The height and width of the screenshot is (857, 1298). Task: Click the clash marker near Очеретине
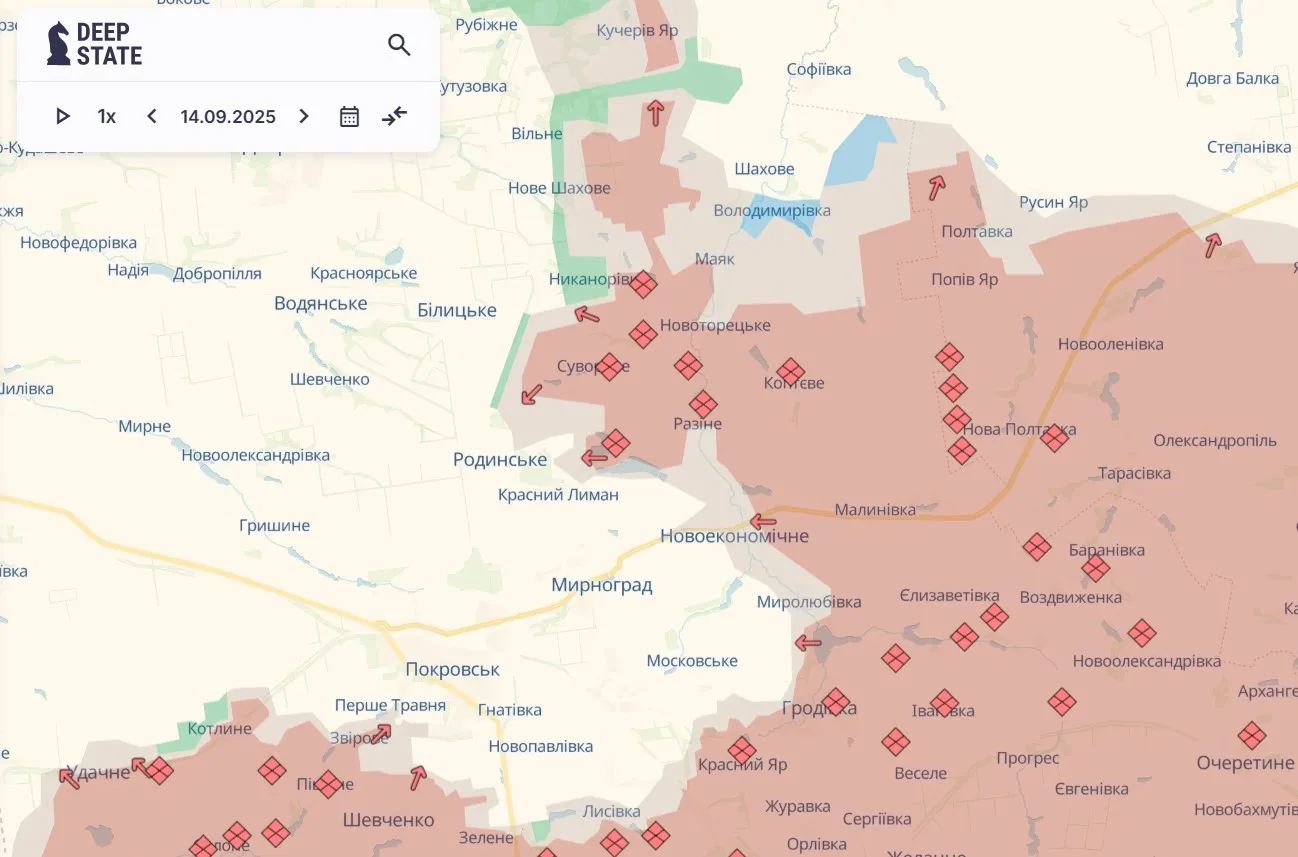1253,735
